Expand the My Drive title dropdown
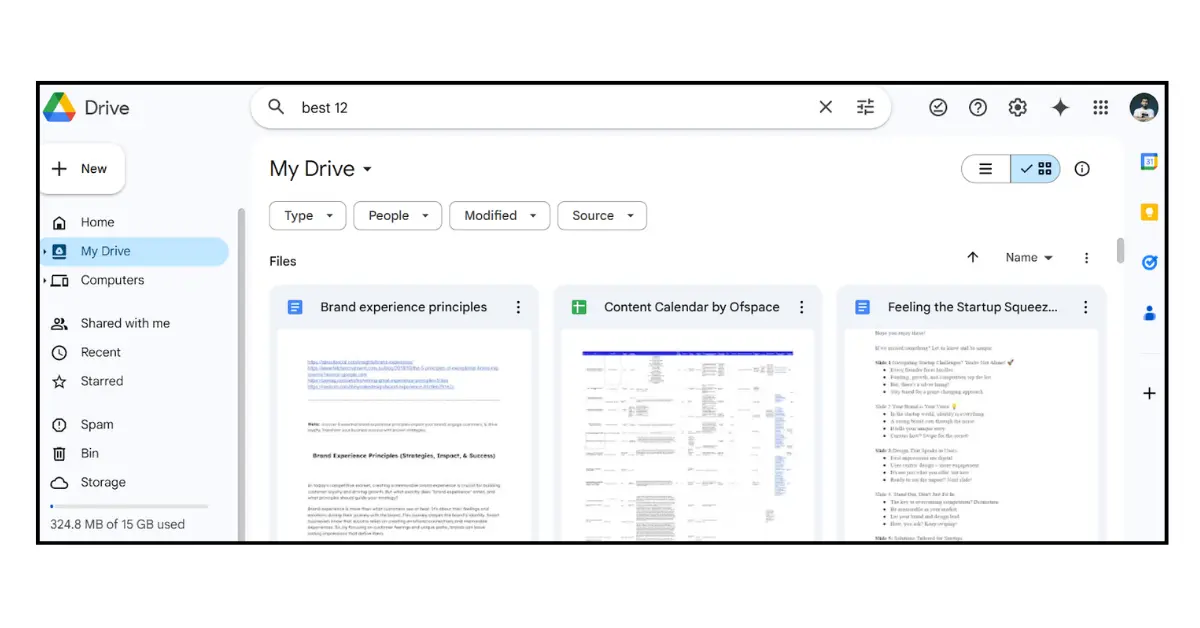 pyautogui.click(x=367, y=169)
